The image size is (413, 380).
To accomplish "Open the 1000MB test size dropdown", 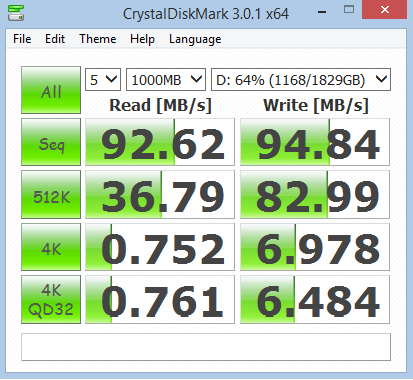I will click(166, 80).
